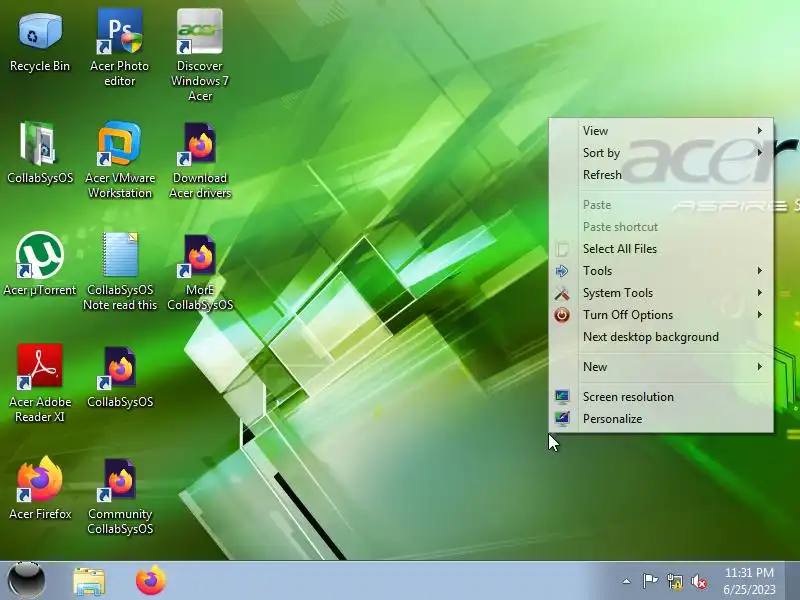
Task: Select the MorE CollabSysOS shortcut
Action: 199,271
